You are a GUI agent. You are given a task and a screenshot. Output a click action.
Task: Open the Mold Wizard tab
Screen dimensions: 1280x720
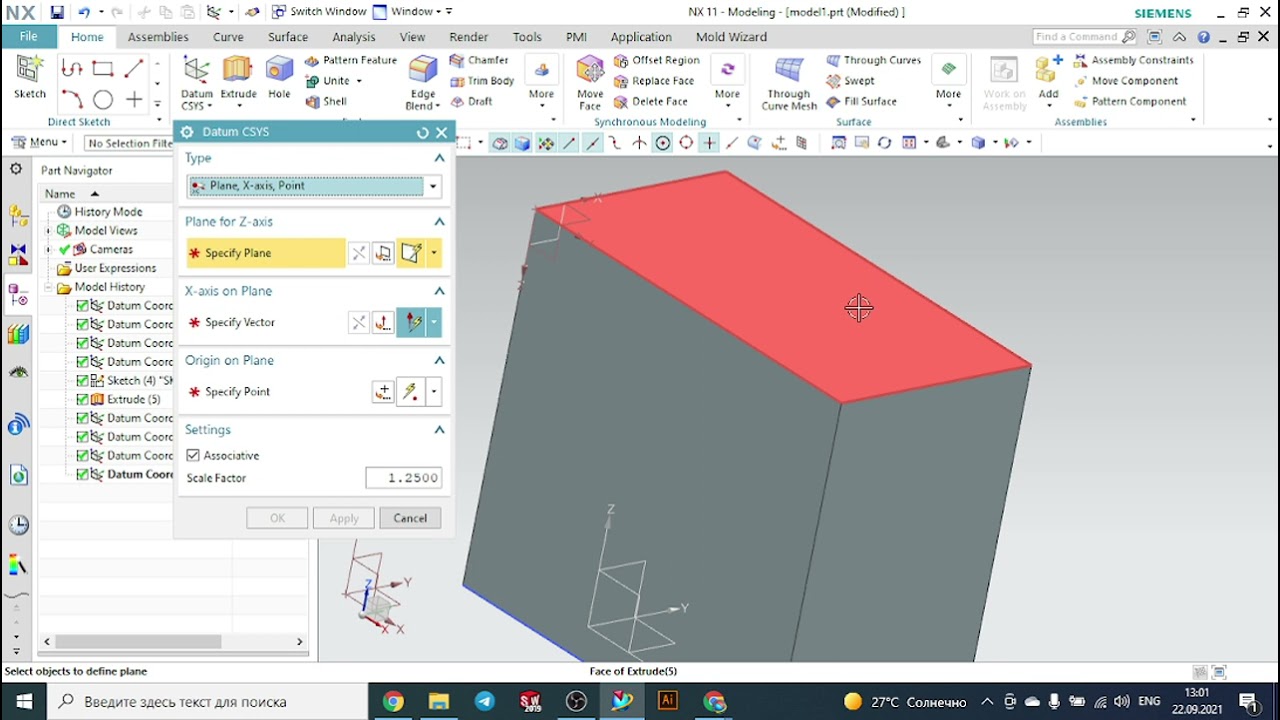731,36
